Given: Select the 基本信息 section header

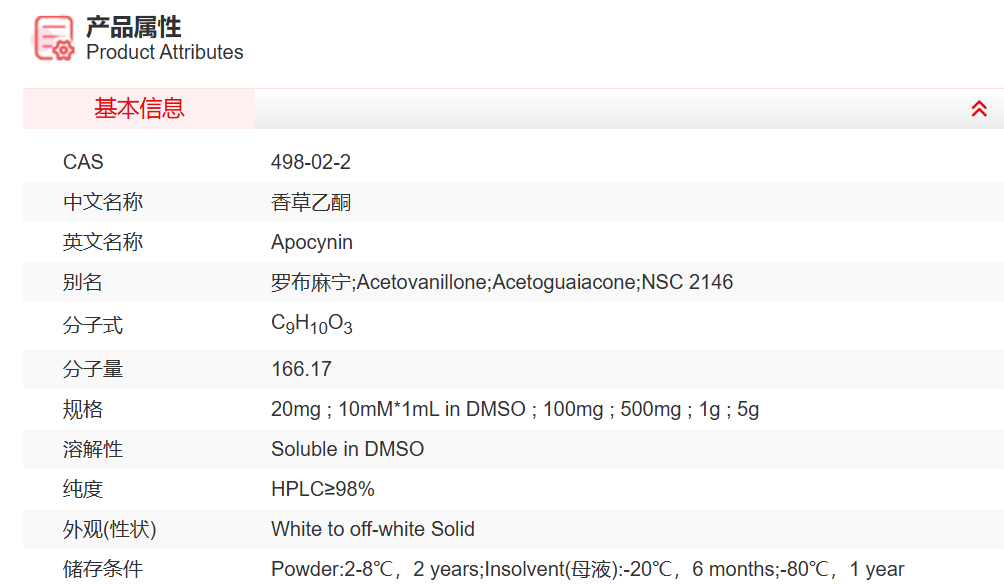Looking at the screenshot, I should coord(139,109).
